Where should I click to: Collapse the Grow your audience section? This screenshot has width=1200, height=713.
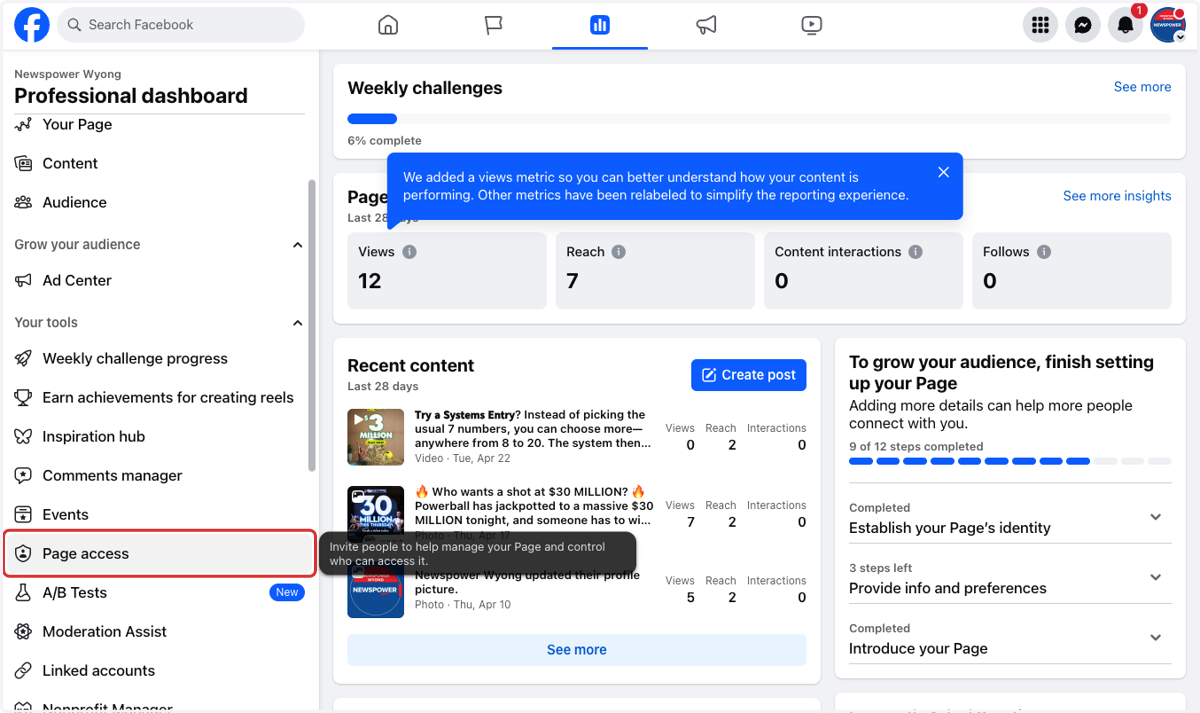point(297,245)
